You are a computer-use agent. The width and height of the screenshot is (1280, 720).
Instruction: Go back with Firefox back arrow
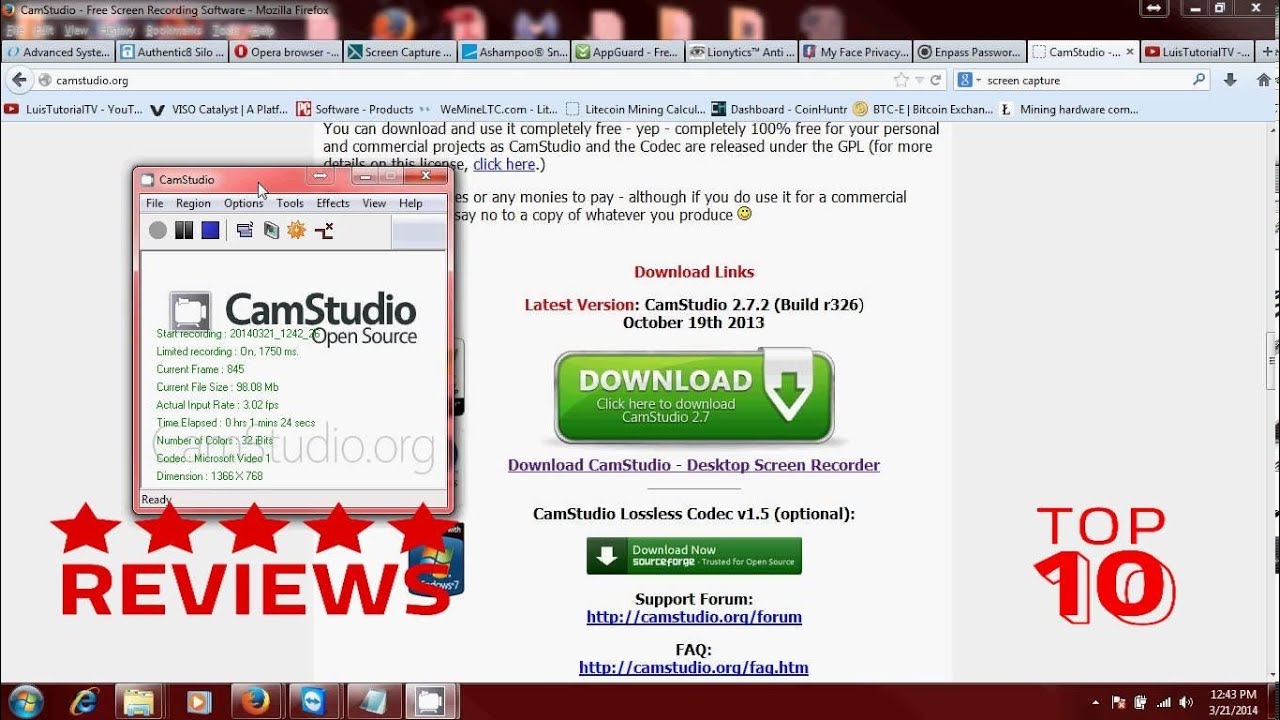coord(19,80)
